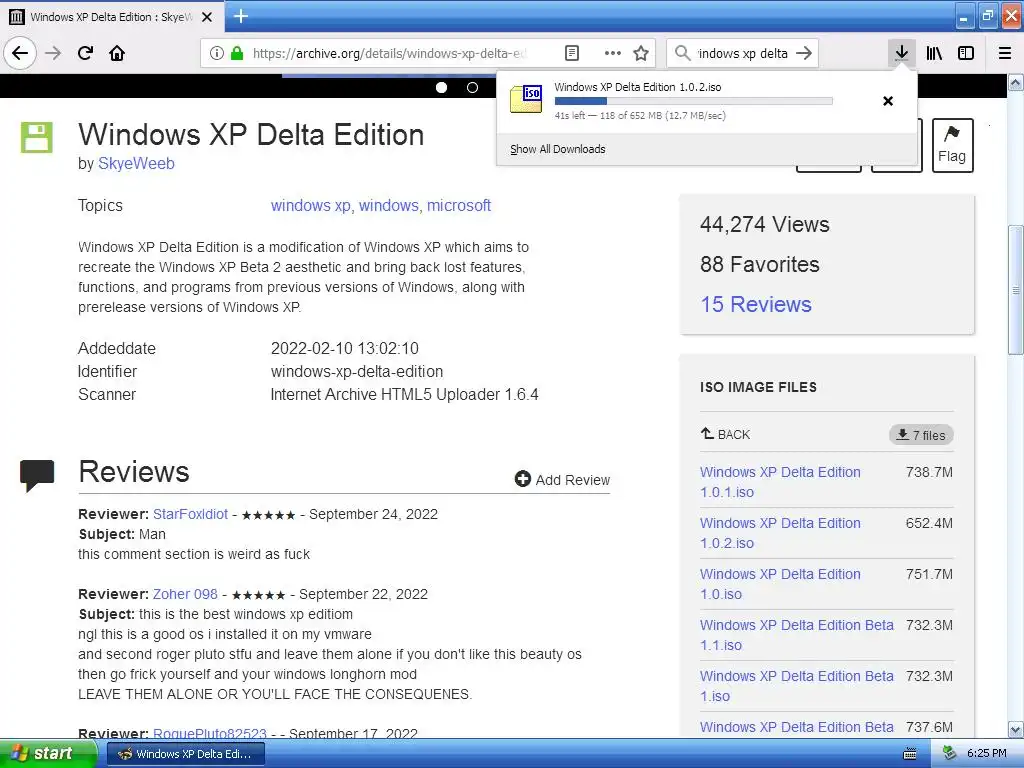The height and width of the screenshot is (768, 1024).
Task: Submit search with the arrow button
Action: 804,53
